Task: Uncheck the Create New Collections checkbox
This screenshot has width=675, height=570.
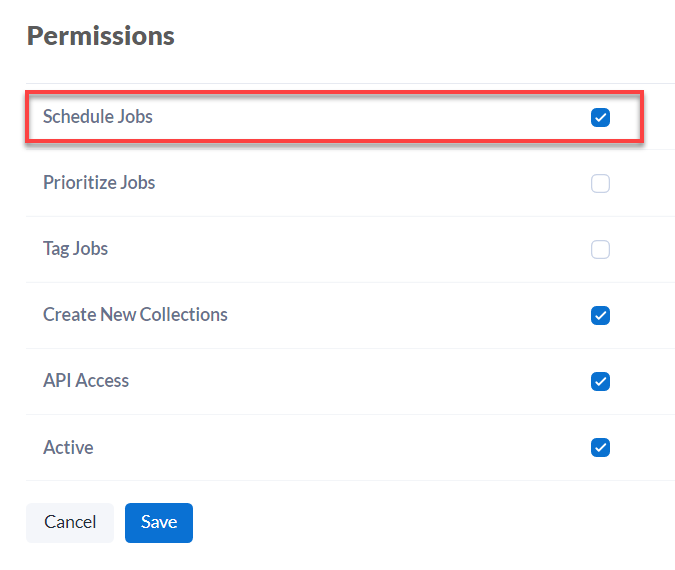Action: 600,316
